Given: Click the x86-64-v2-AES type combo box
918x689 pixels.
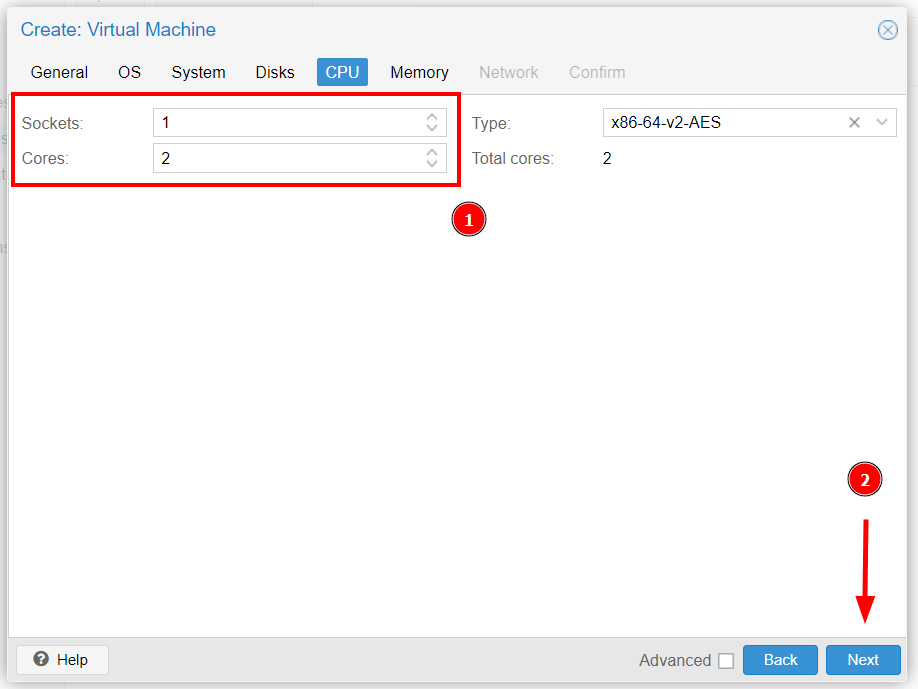Looking at the screenshot, I should [720, 123].
